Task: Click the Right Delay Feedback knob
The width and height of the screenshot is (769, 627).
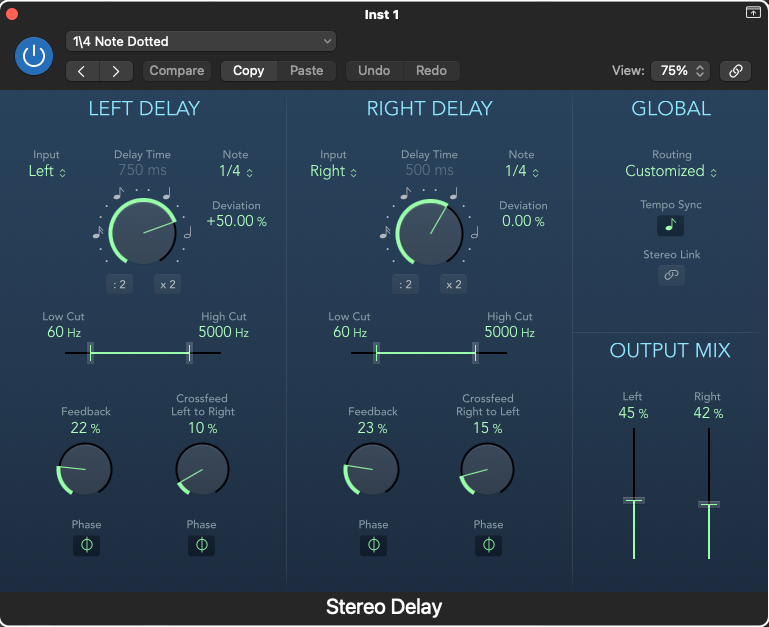Action: pos(371,469)
